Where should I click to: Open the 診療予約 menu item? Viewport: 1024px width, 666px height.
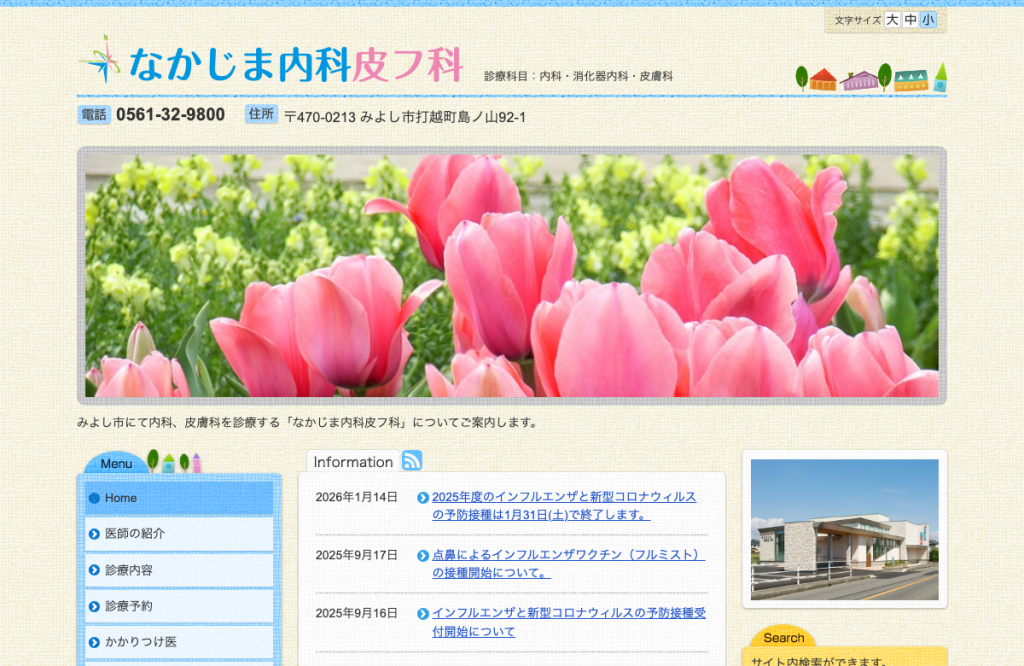179,606
